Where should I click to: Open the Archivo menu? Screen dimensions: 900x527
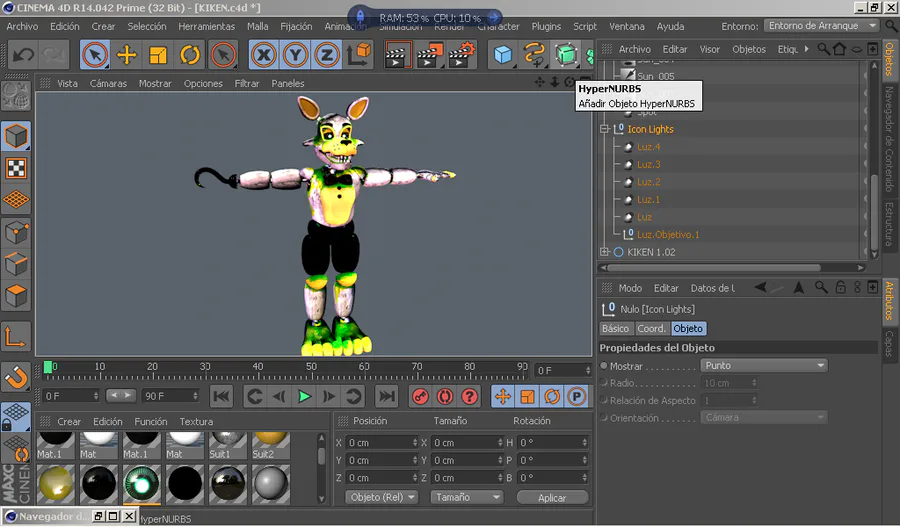click(22, 26)
